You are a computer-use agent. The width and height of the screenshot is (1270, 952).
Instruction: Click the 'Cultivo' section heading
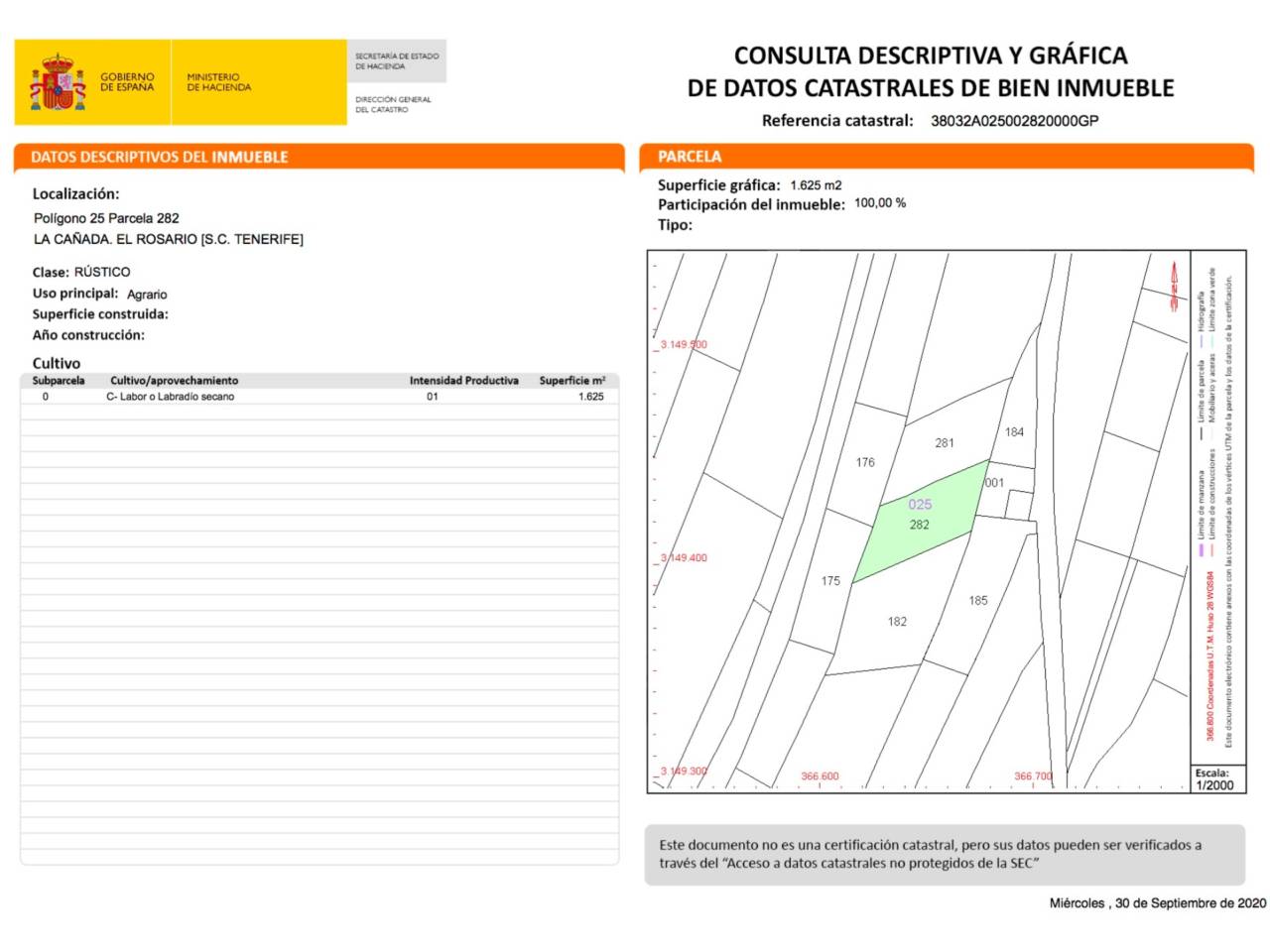point(57,363)
